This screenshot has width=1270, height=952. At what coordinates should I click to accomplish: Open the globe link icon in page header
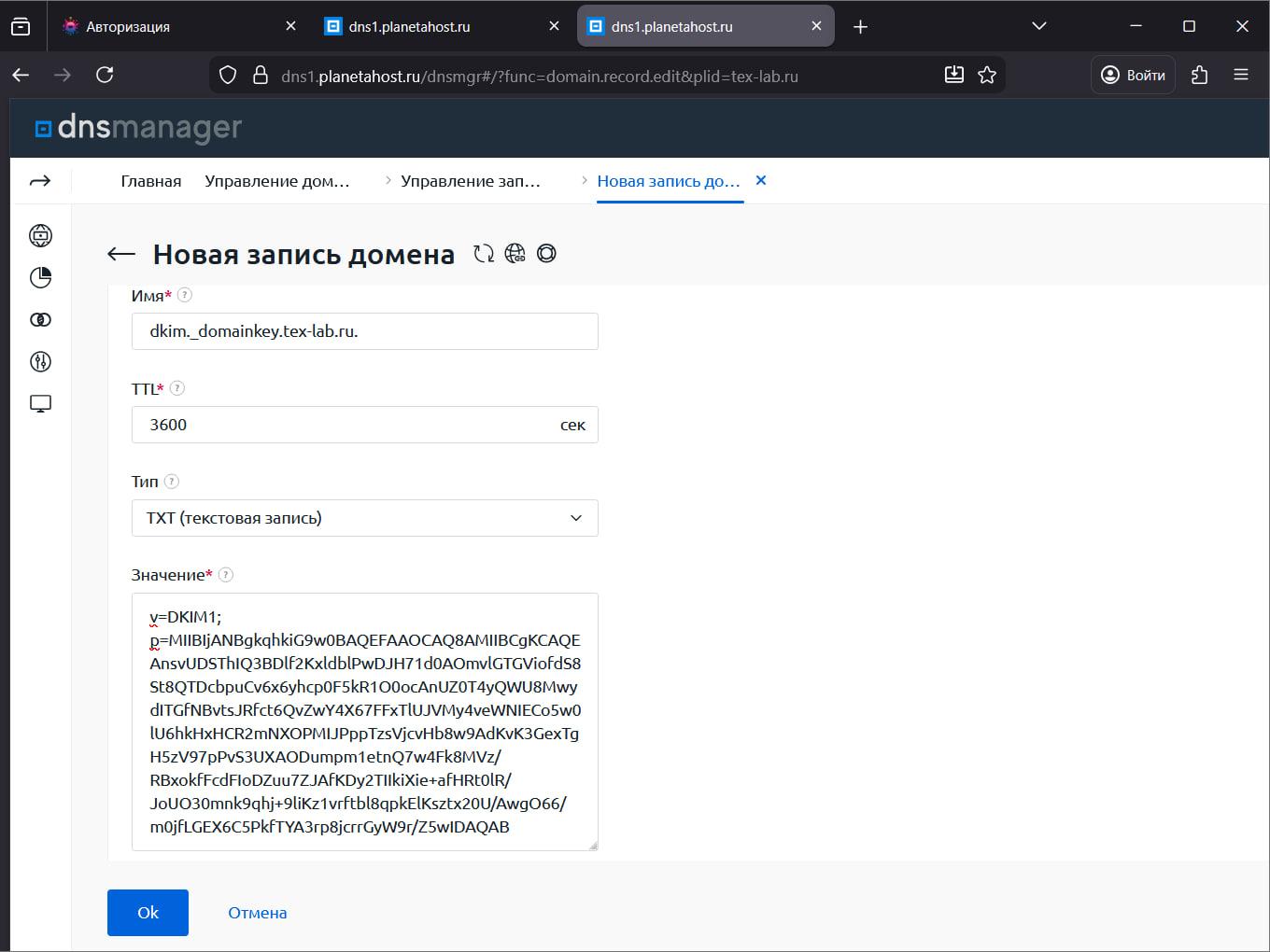[x=515, y=254]
